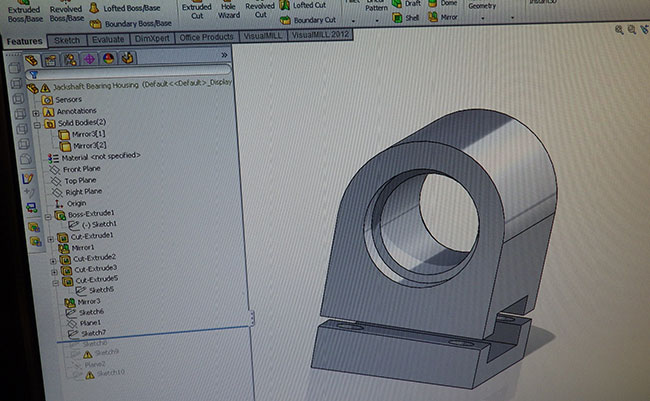Open the DimXpertManager tab icon
The height and width of the screenshot is (401, 650).
(89, 59)
